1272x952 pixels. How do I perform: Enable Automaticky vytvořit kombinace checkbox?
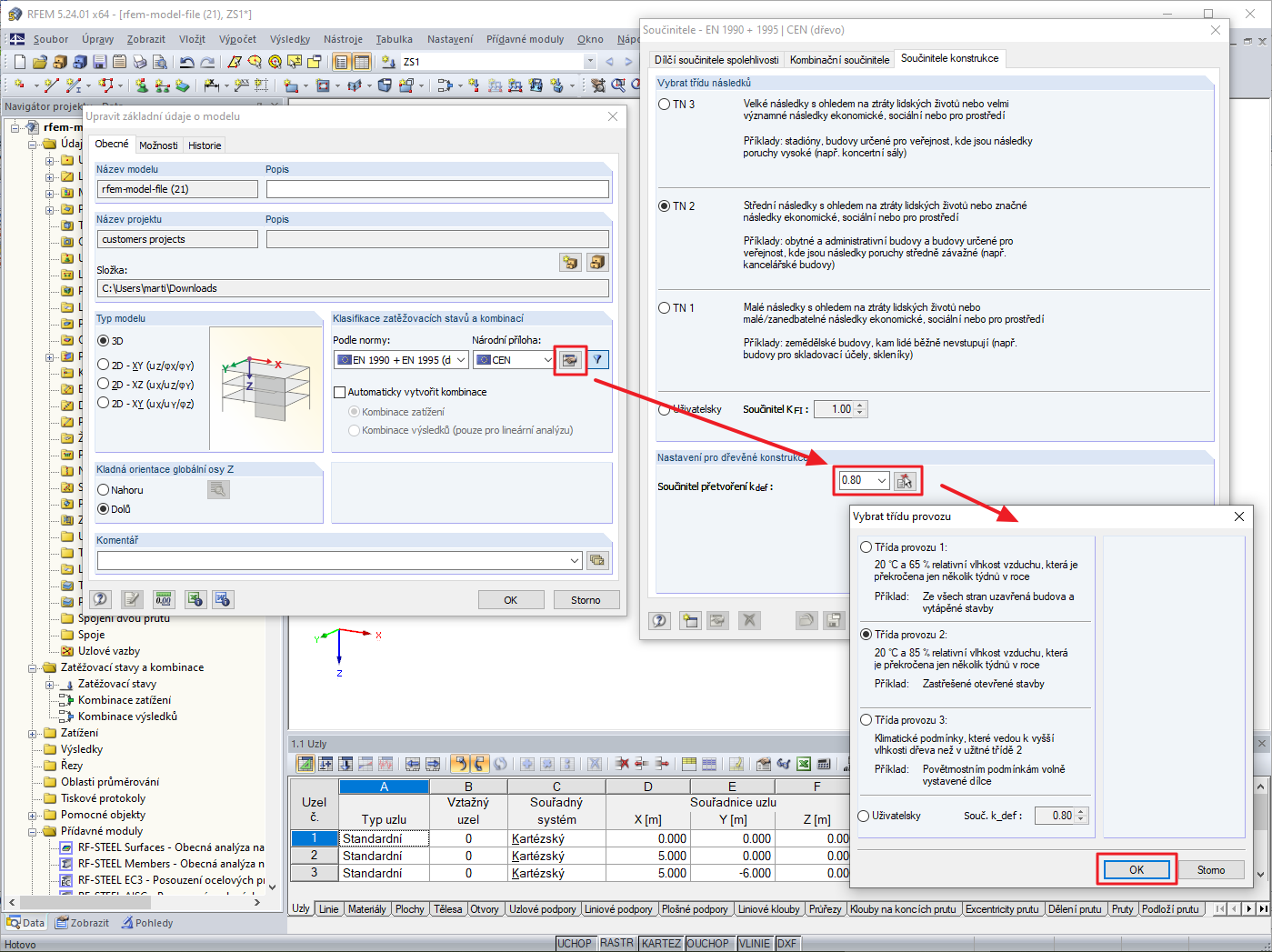[x=340, y=392]
